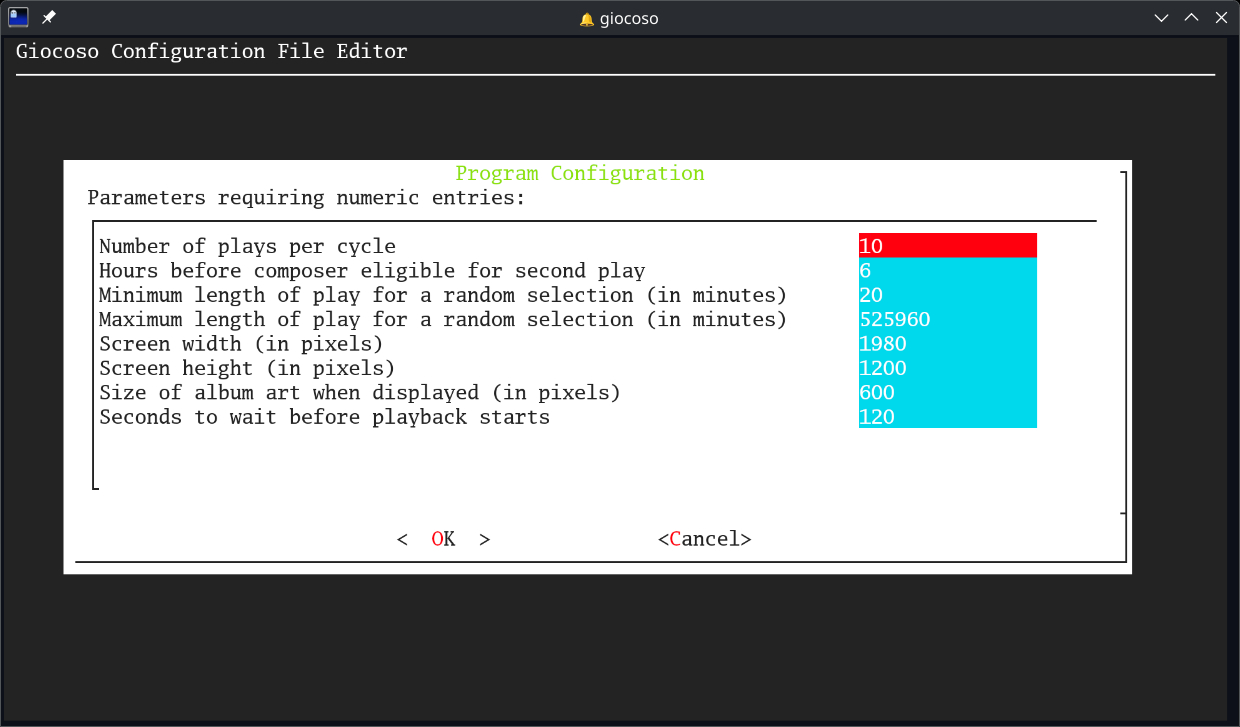
Task: Select the Seconds to wait before playback label
Action: point(325,417)
